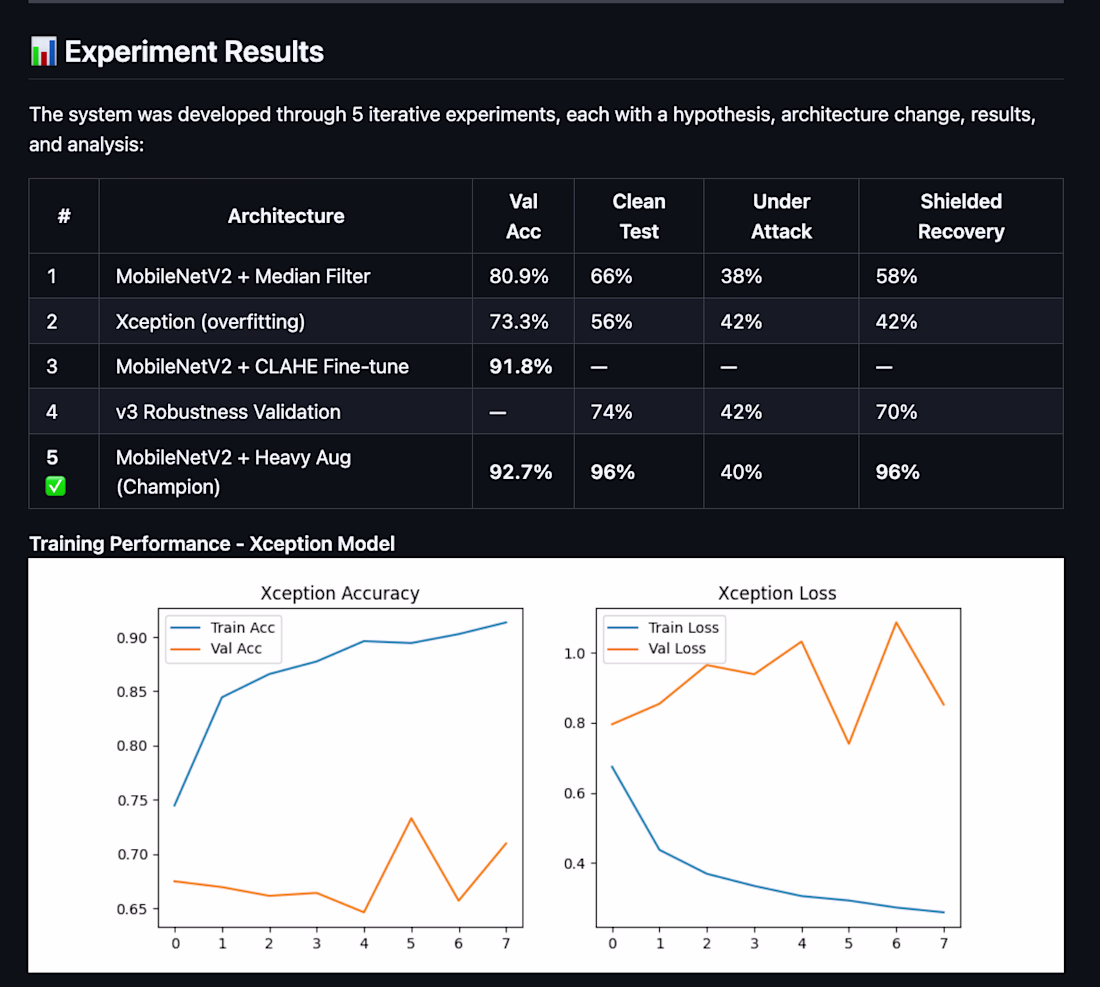Click the bar chart emoji icon beside Experiment Results
1100x987 pixels.
click(43, 52)
